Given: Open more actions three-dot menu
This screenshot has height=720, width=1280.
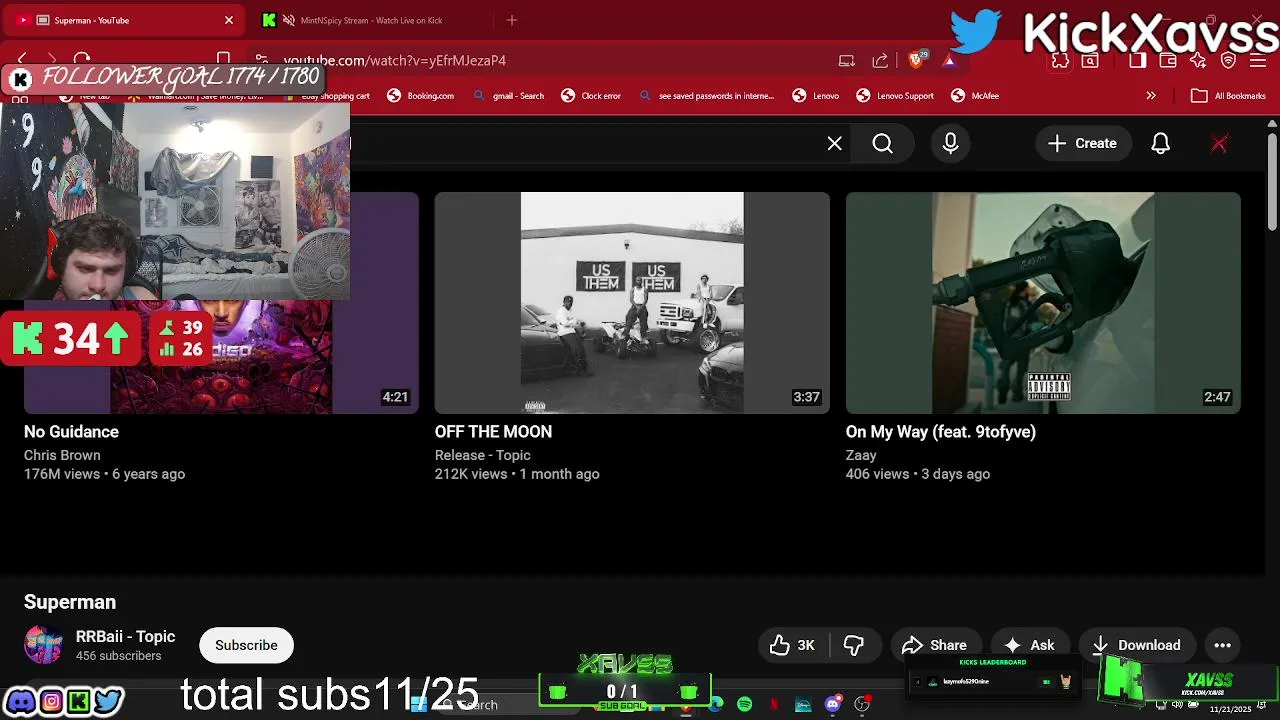Looking at the screenshot, I should (x=1222, y=645).
